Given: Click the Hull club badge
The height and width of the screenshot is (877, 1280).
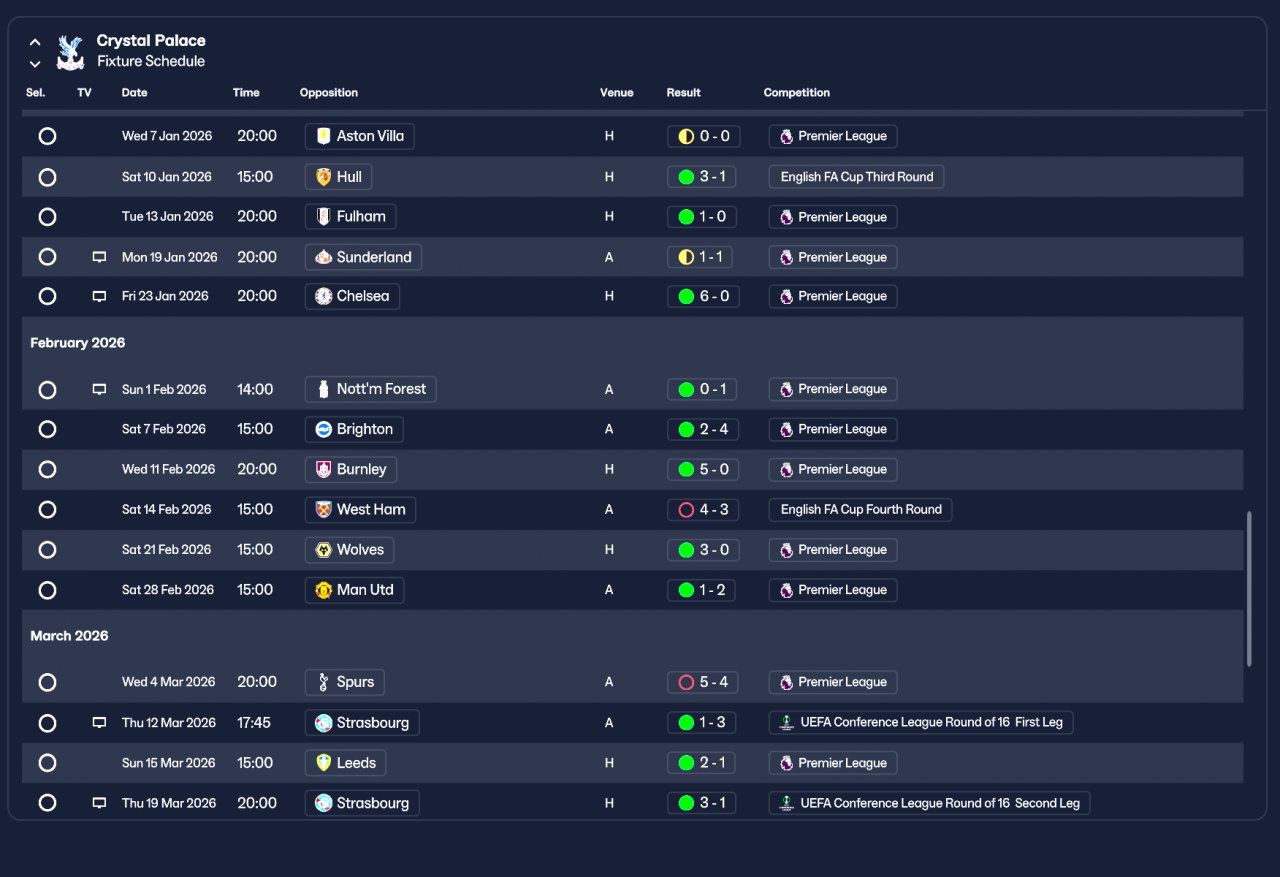Looking at the screenshot, I should pyautogui.click(x=323, y=177).
